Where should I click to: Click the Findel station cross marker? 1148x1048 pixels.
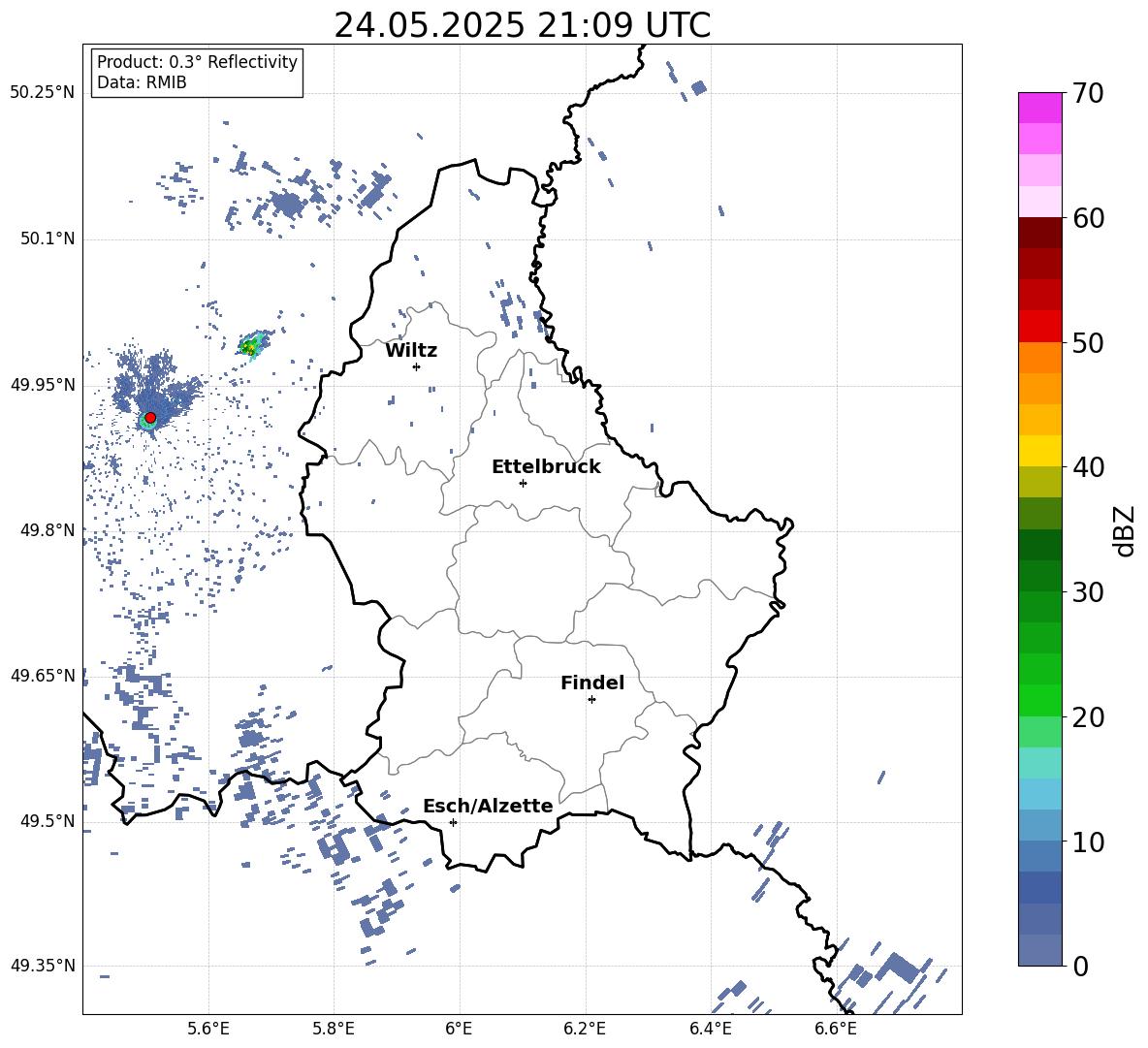click(591, 699)
